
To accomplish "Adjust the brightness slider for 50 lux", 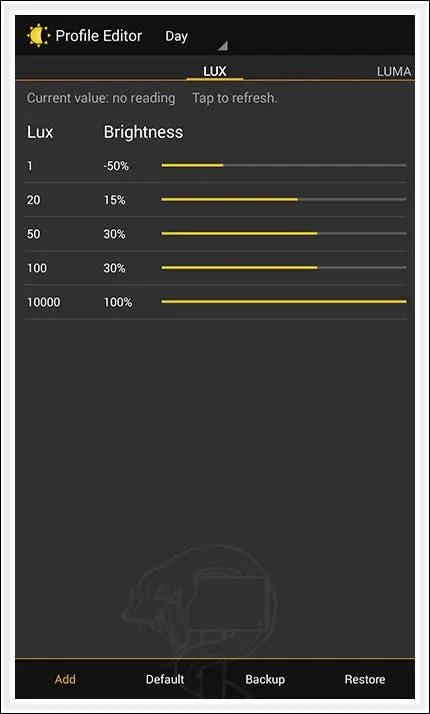I will [x=284, y=234].
